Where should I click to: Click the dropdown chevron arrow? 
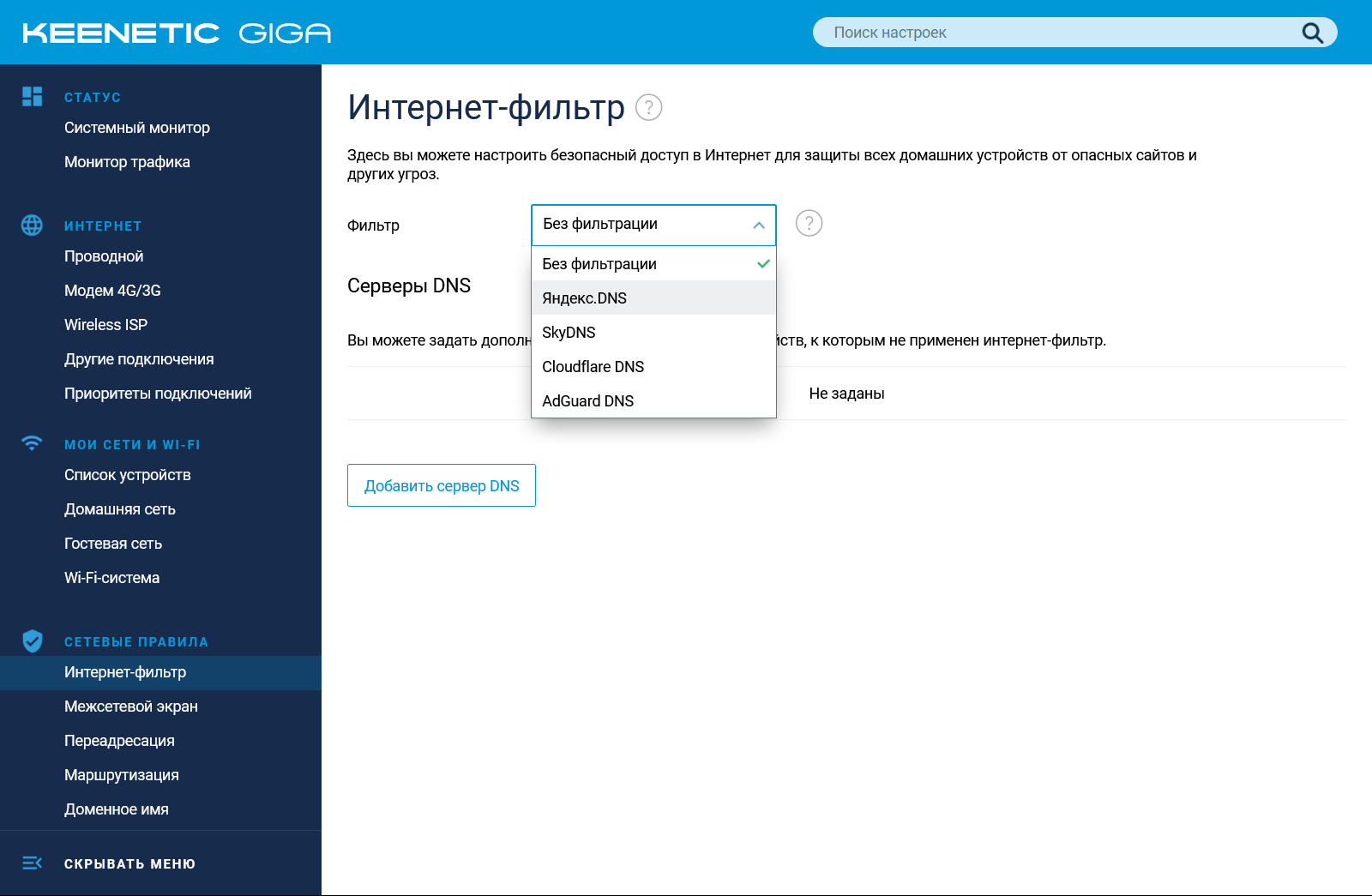759,226
